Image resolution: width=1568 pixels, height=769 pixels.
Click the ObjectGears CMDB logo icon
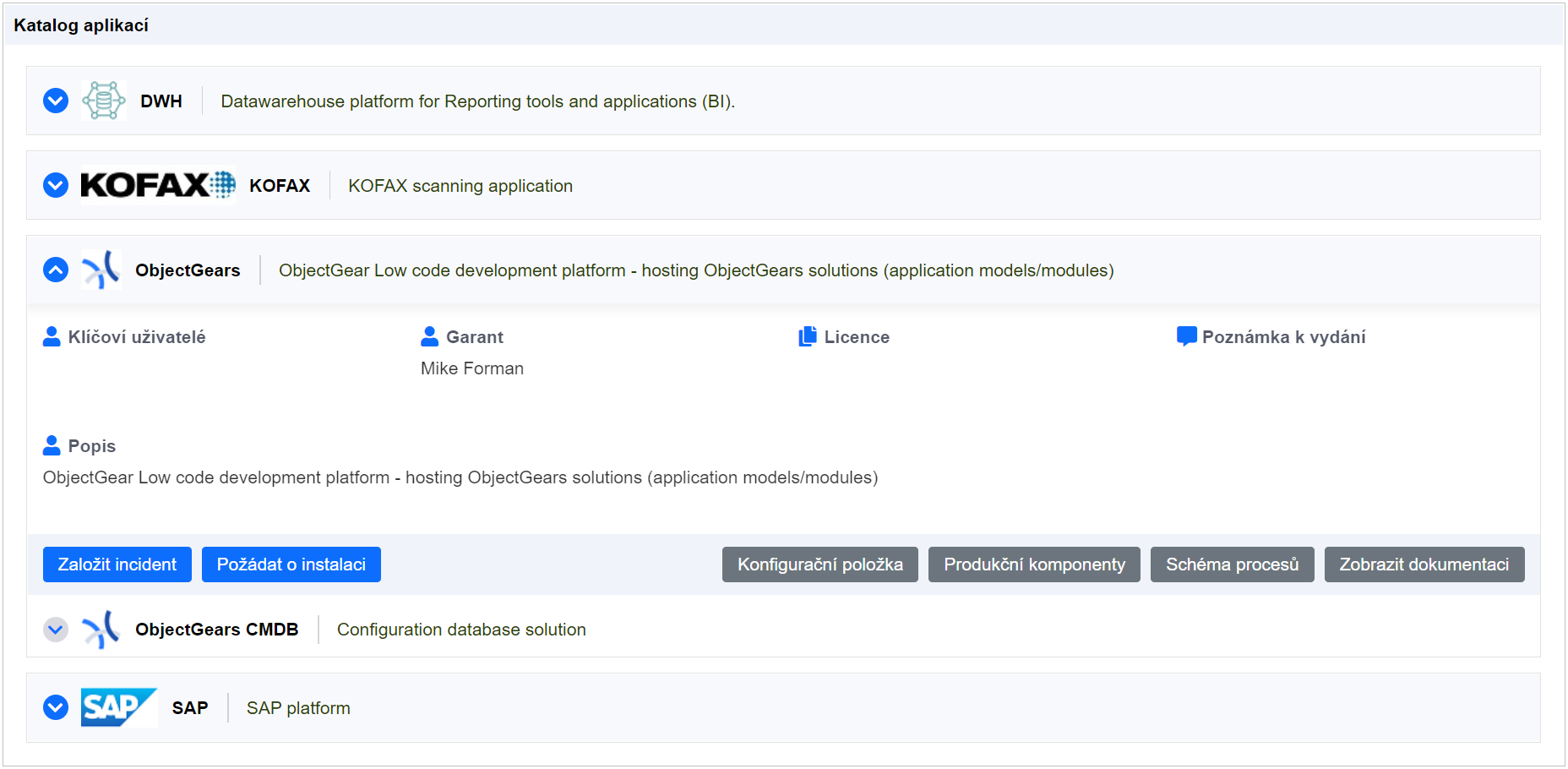point(101,630)
